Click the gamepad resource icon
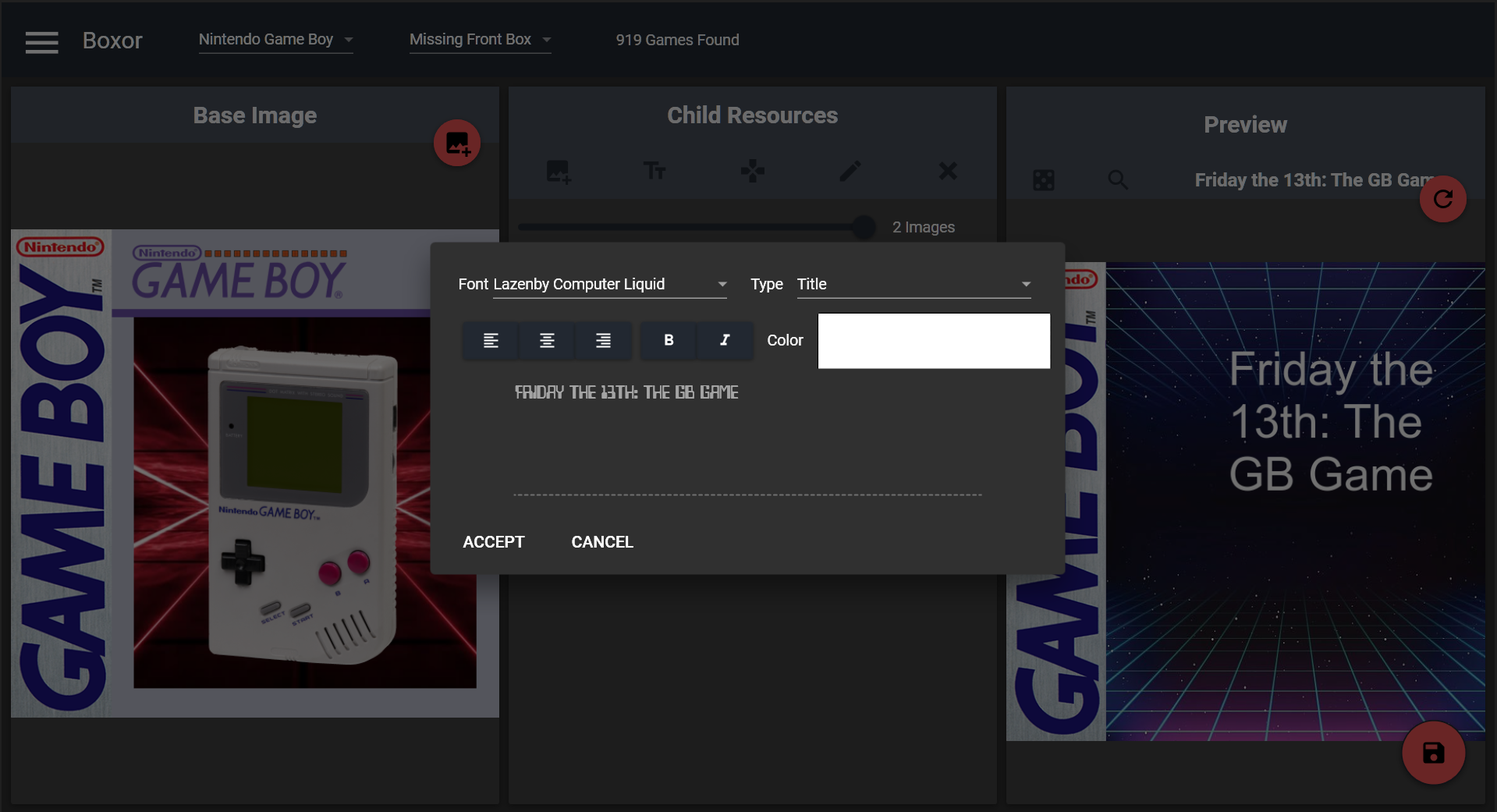The height and width of the screenshot is (812, 1497). [752, 171]
